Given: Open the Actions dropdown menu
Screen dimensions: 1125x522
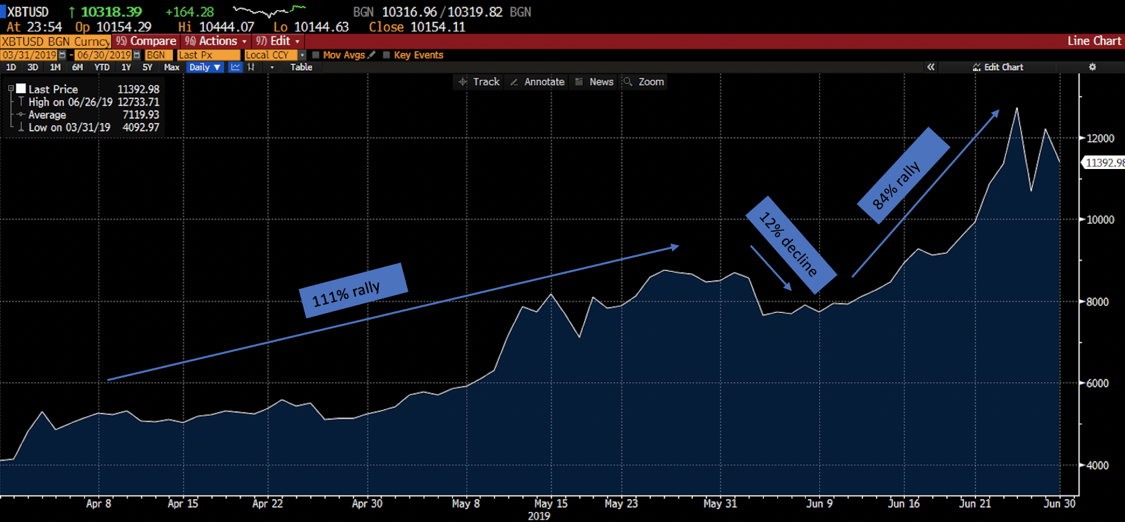Looking at the screenshot, I should pos(216,41).
